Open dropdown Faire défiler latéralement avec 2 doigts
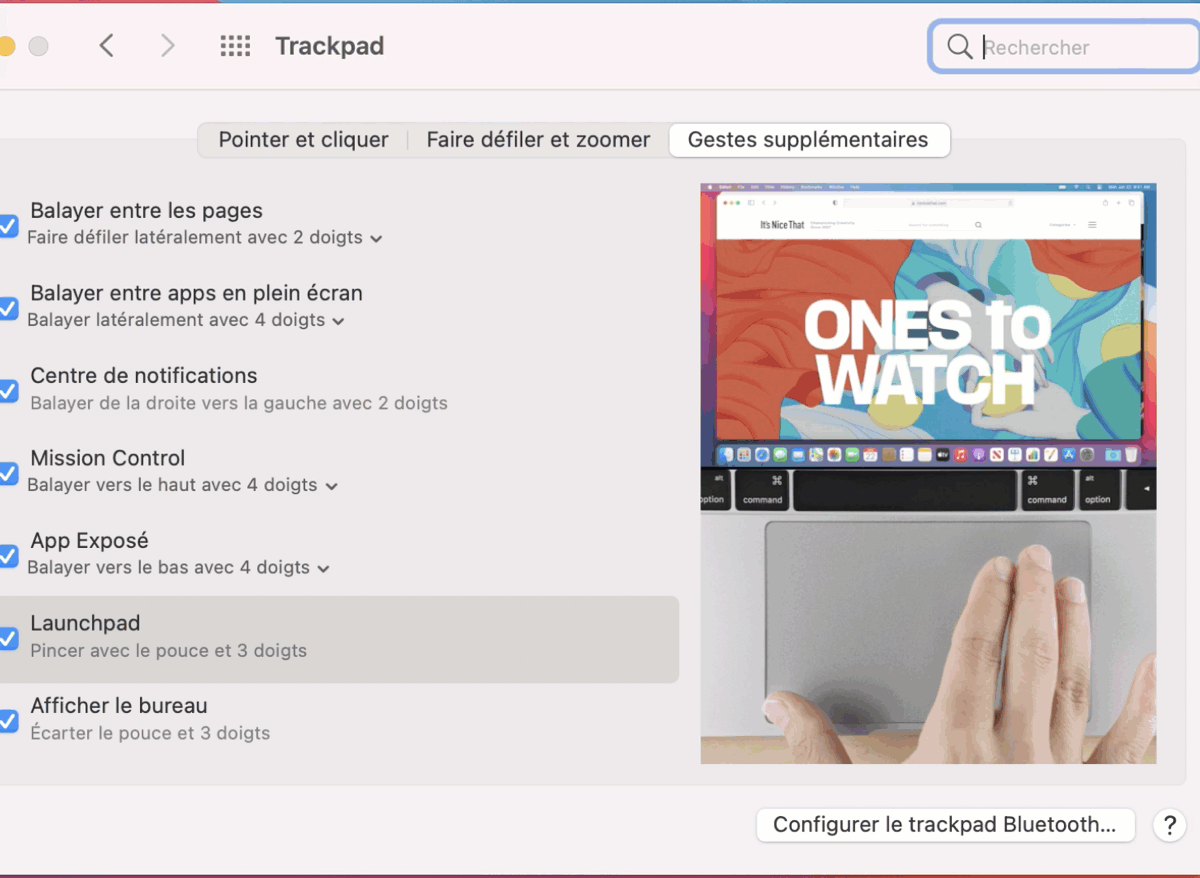Screen dimensions: 1200x878 point(205,238)
